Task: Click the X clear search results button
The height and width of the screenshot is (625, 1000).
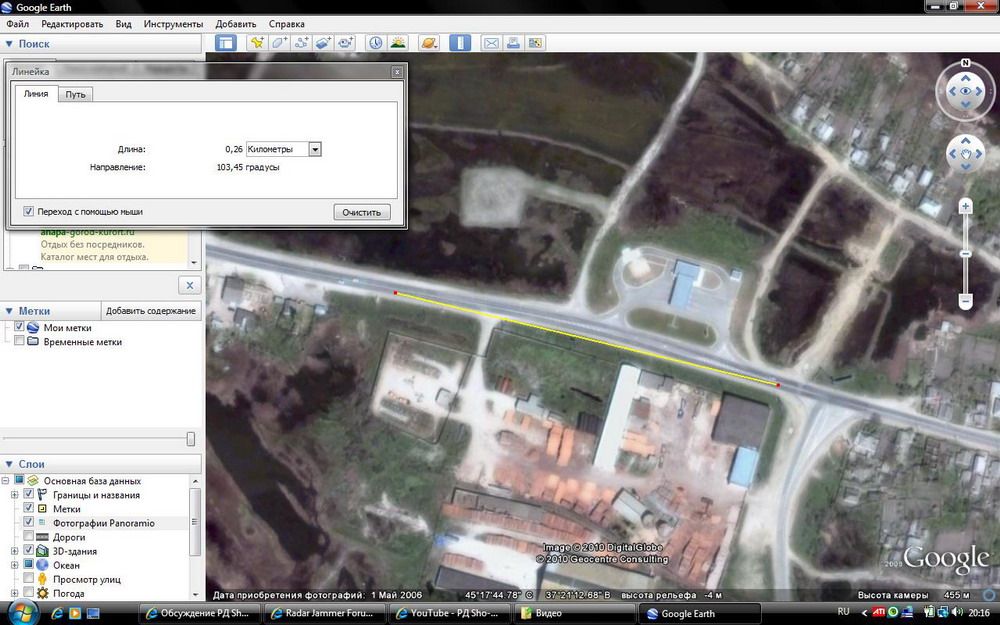Action: (x=189, y=285)
